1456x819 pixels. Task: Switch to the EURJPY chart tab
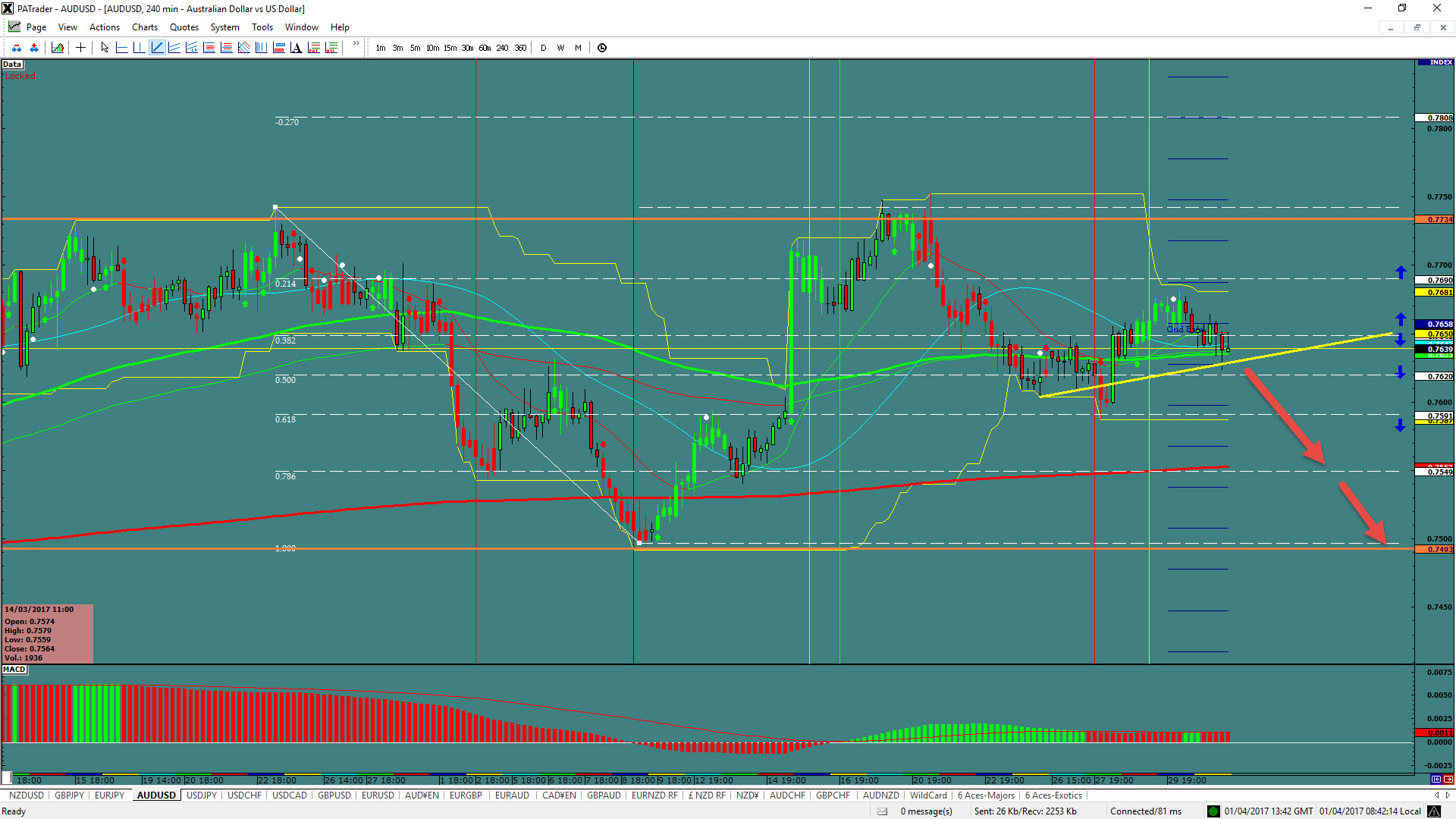pyautogui.click(x=109, y=795)
